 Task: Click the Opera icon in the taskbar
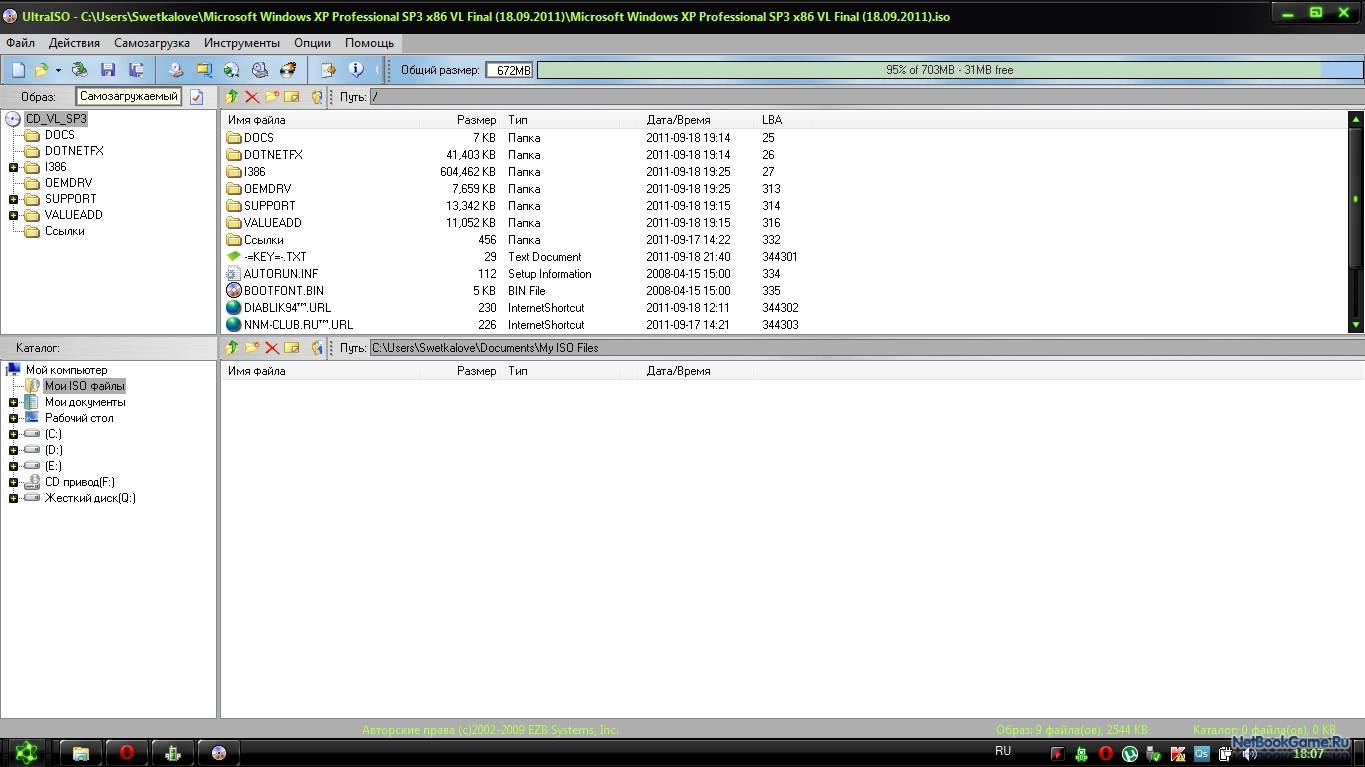click(127, 753)
